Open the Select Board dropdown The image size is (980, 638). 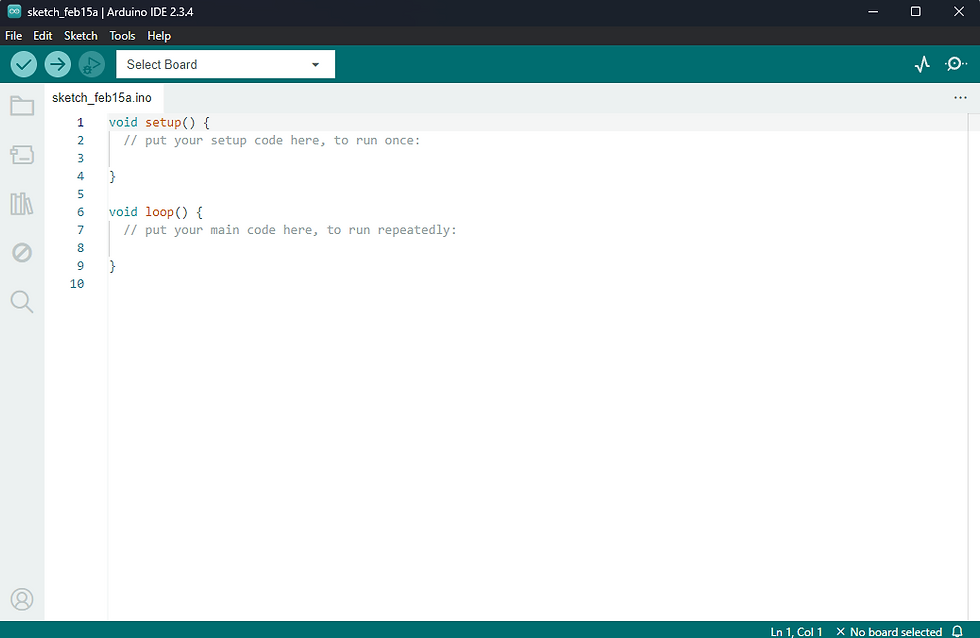tap(226, 64)
